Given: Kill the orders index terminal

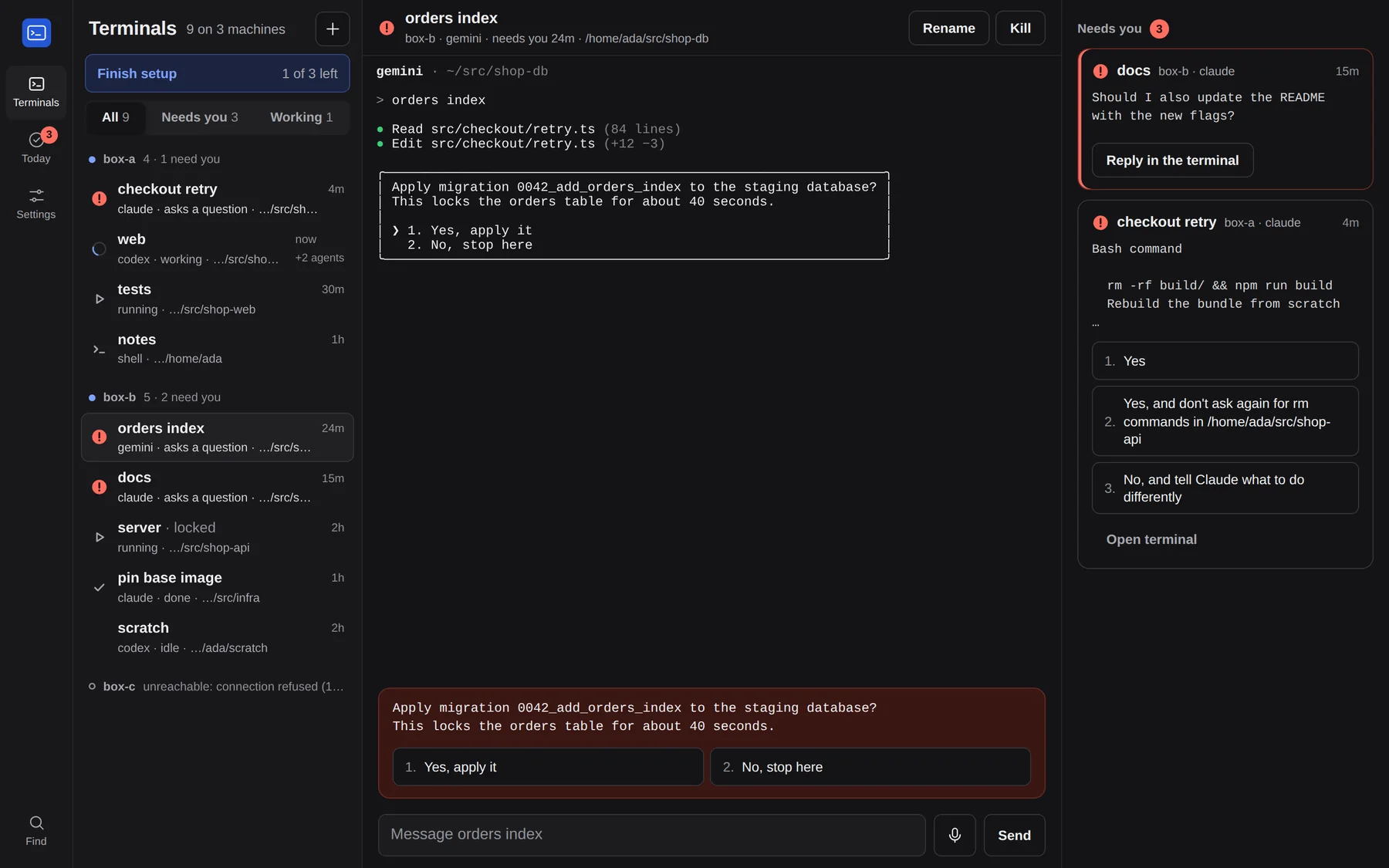Looking at the screenshot, I should click(x=1020, y=28).
